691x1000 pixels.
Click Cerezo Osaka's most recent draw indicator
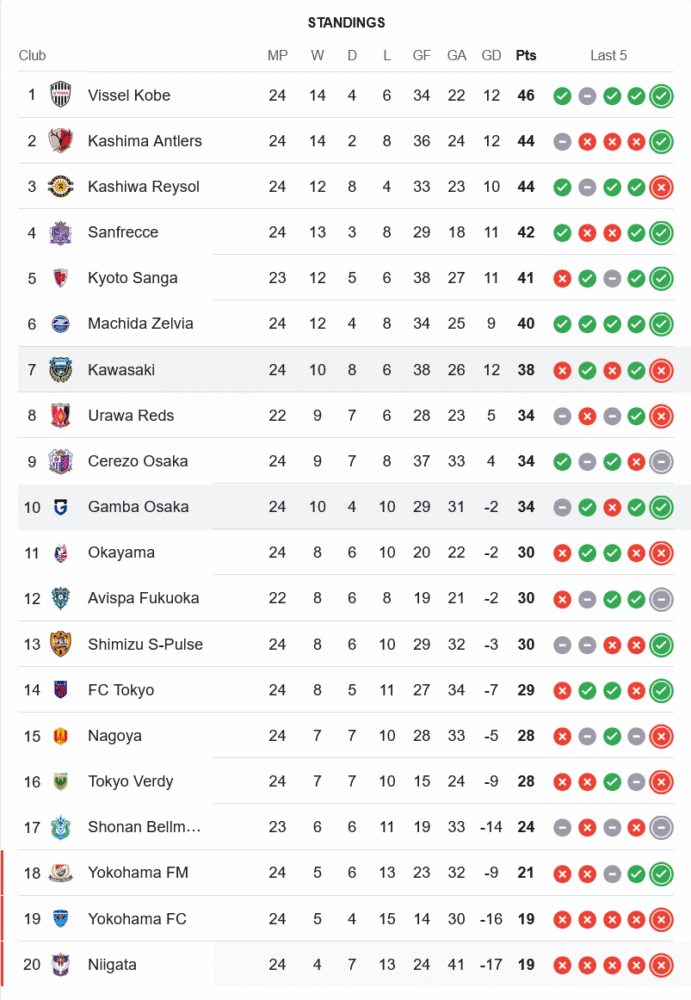pyautogui.click(x=661, y=462)
